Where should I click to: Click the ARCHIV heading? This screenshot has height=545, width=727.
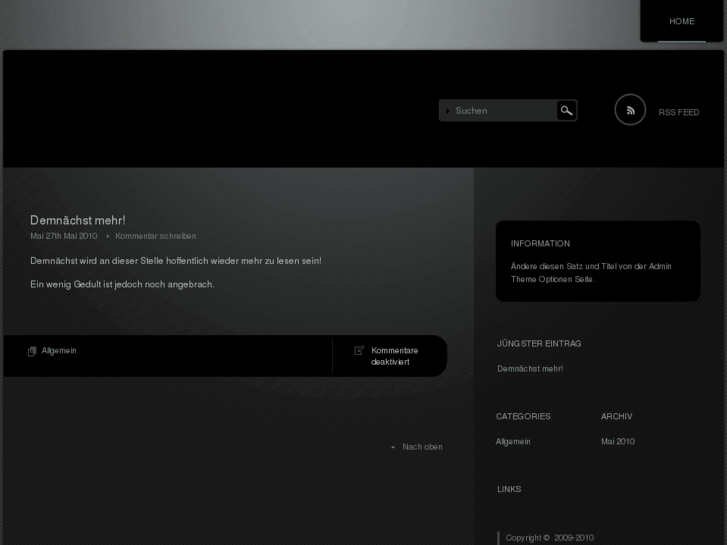(617, 417)
